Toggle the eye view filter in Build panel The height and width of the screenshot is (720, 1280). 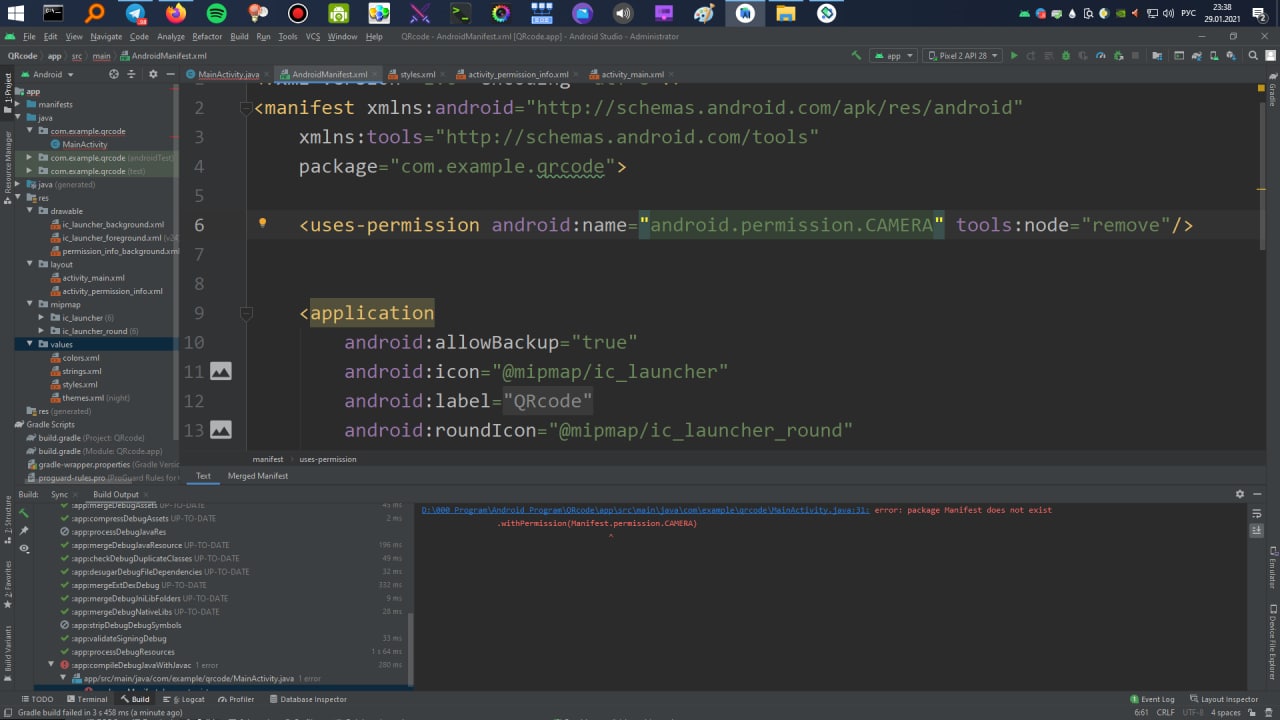[24, 549]
